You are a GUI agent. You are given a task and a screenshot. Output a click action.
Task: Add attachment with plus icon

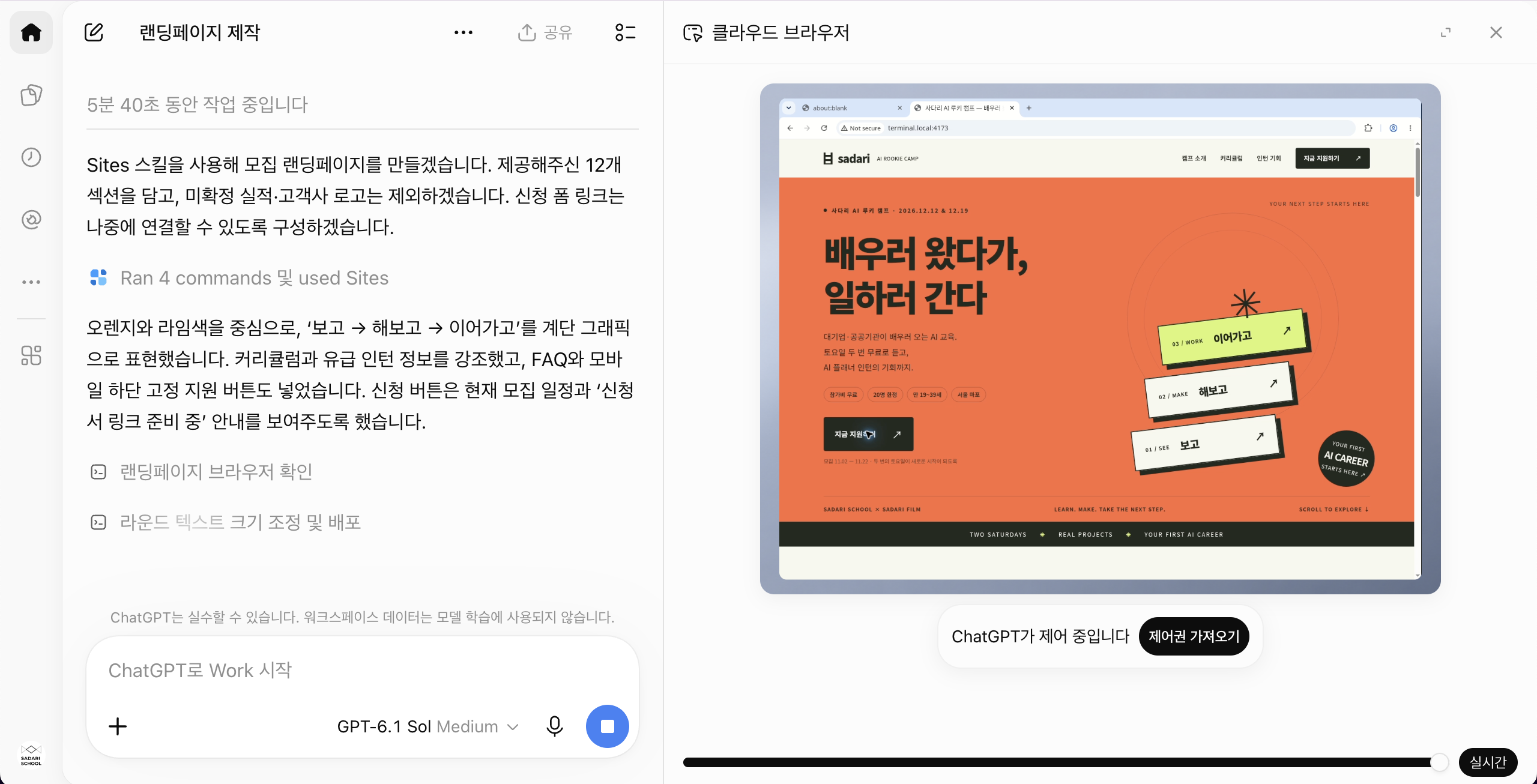tap(118, 726)
